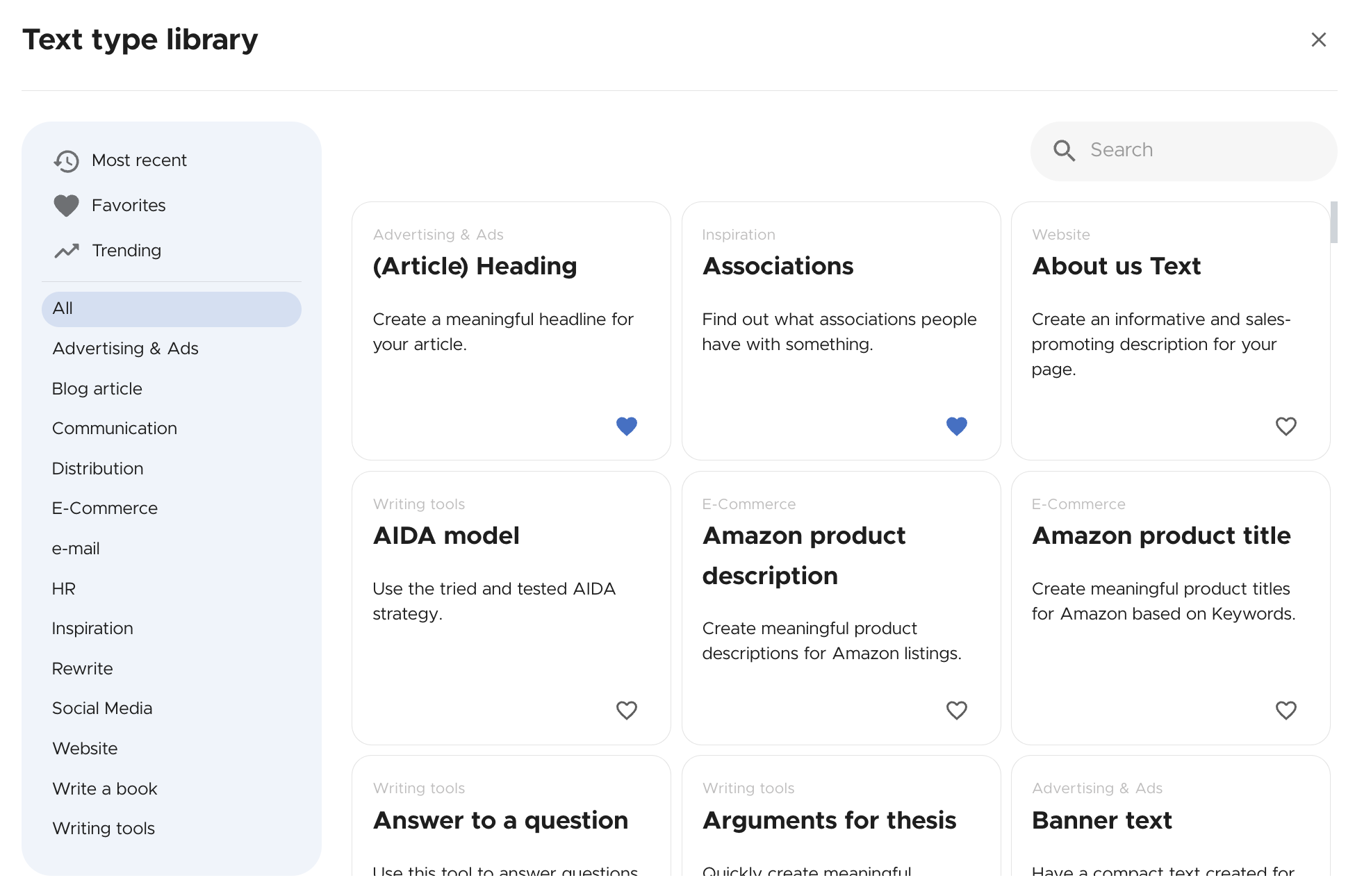This screenshot has width=1355, height=896.
Task: Unfavorite the Associations text type
Action: pyautogui.click(x=956, y=426)
